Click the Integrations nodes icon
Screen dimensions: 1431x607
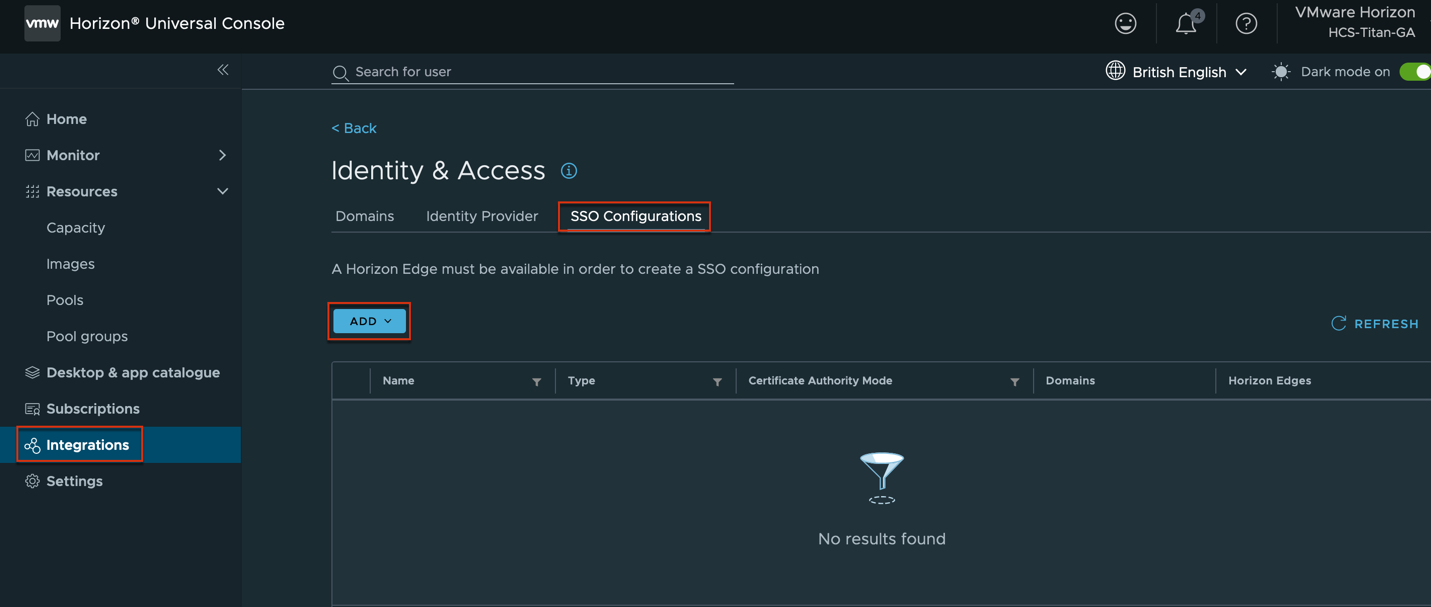[x=32, y=445]
